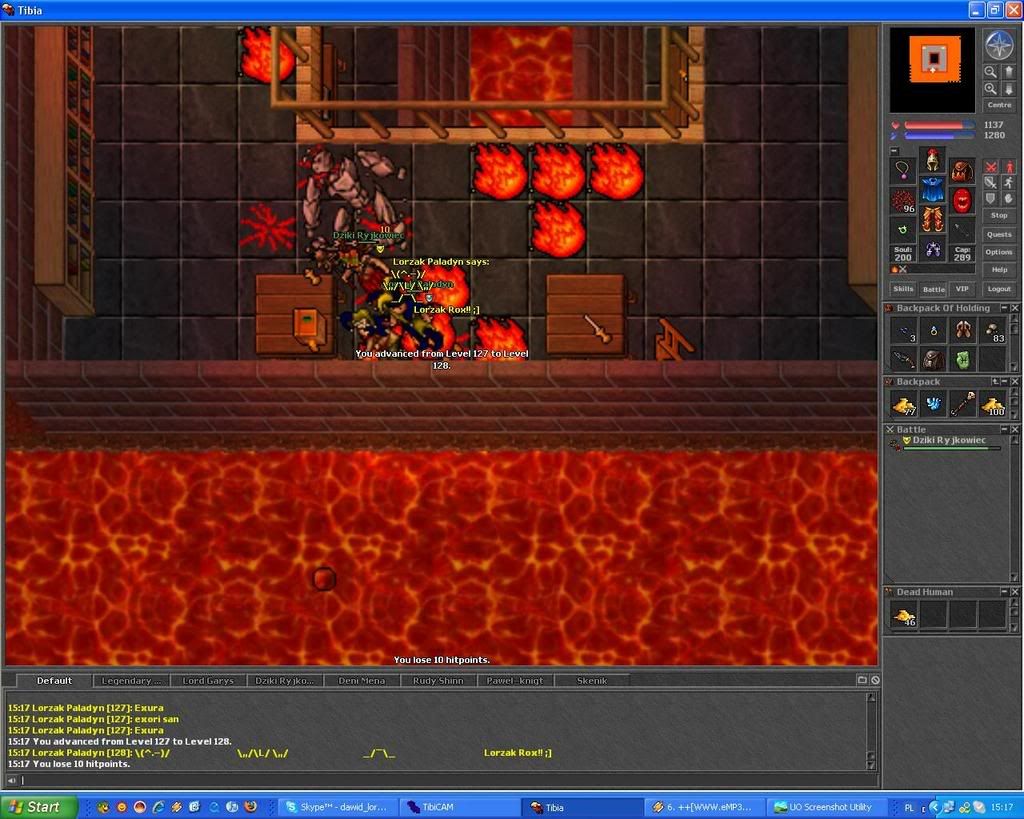Select green rune stone in Backpack Of Holding
Viewport: 1024px width, 819px height.
963,359
